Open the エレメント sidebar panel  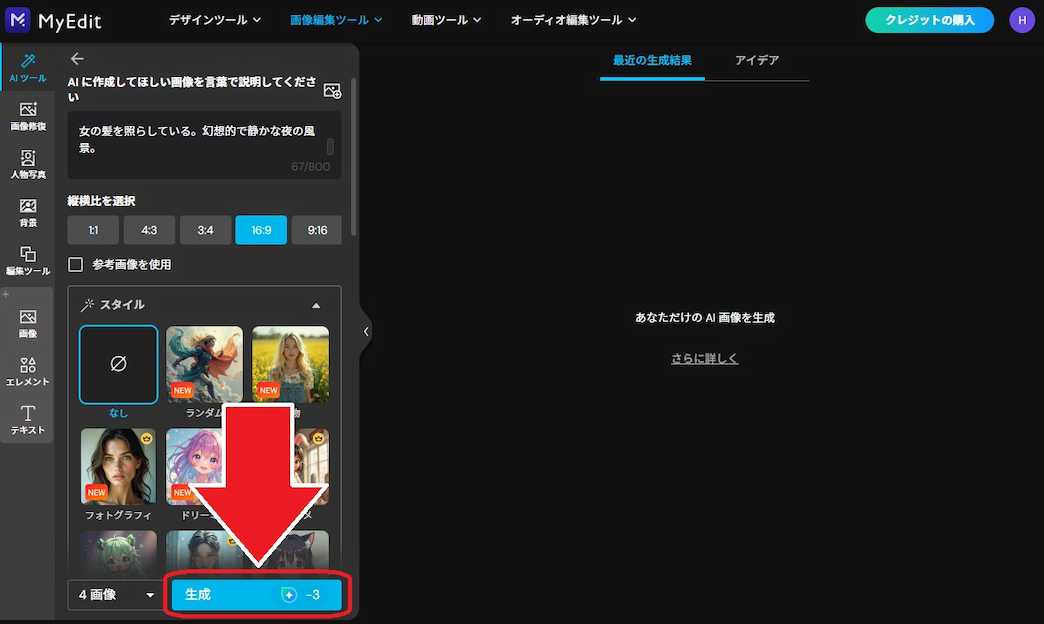point(27,372)
